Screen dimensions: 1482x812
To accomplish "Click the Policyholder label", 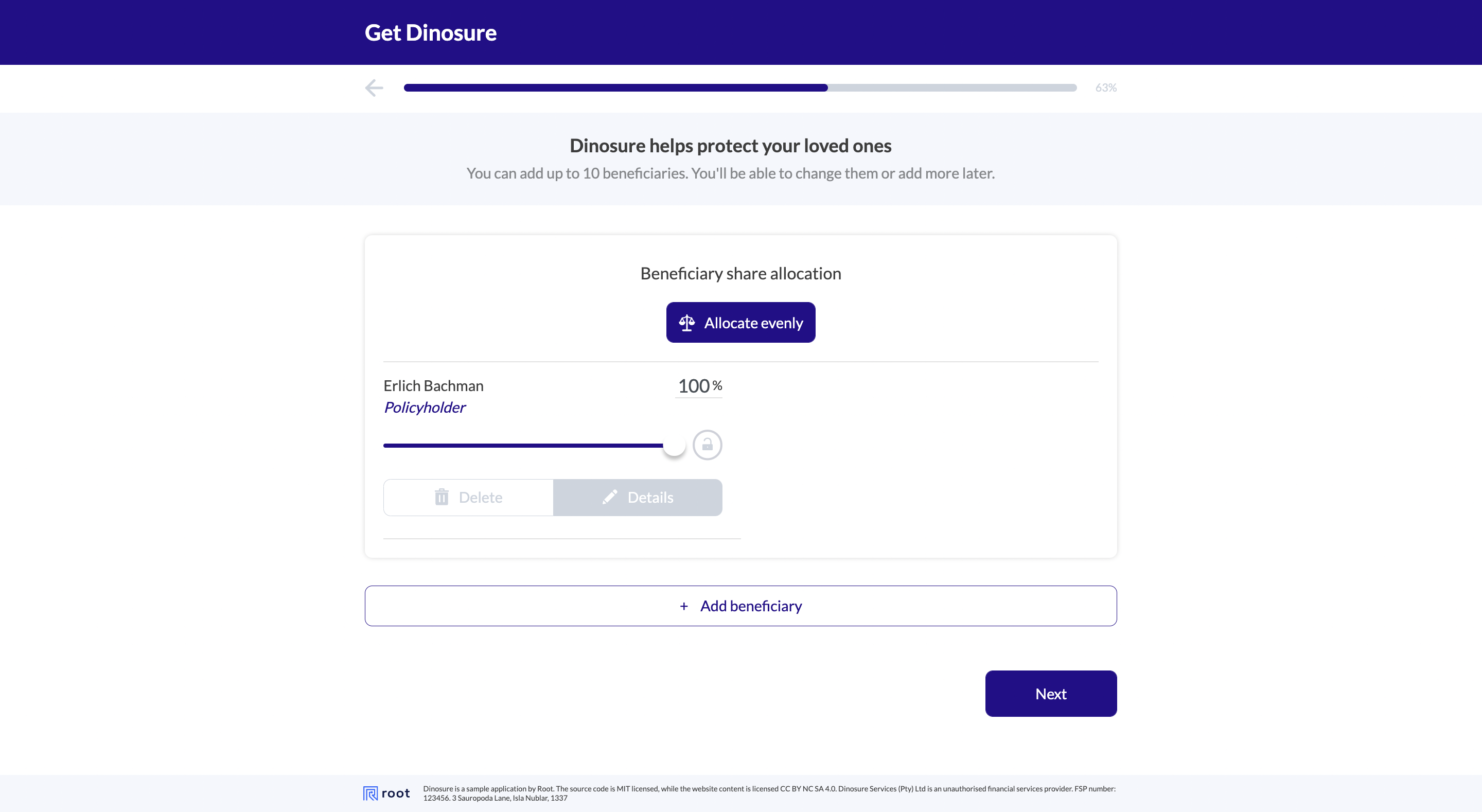I will tap(425, 408).
